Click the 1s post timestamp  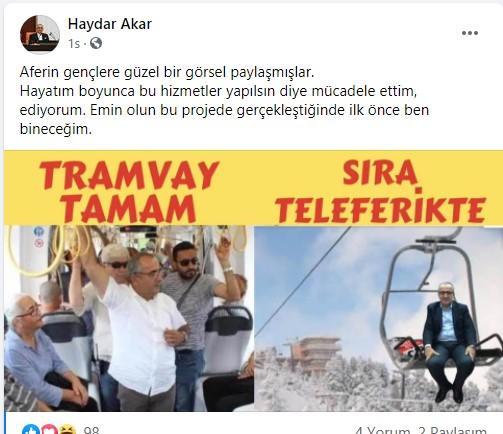[74, 44]
